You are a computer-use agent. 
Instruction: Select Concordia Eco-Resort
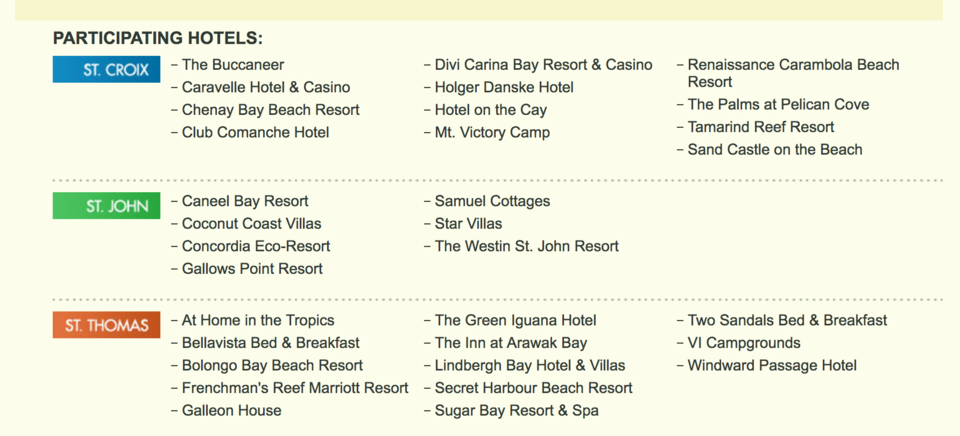[x=256, y=246]
